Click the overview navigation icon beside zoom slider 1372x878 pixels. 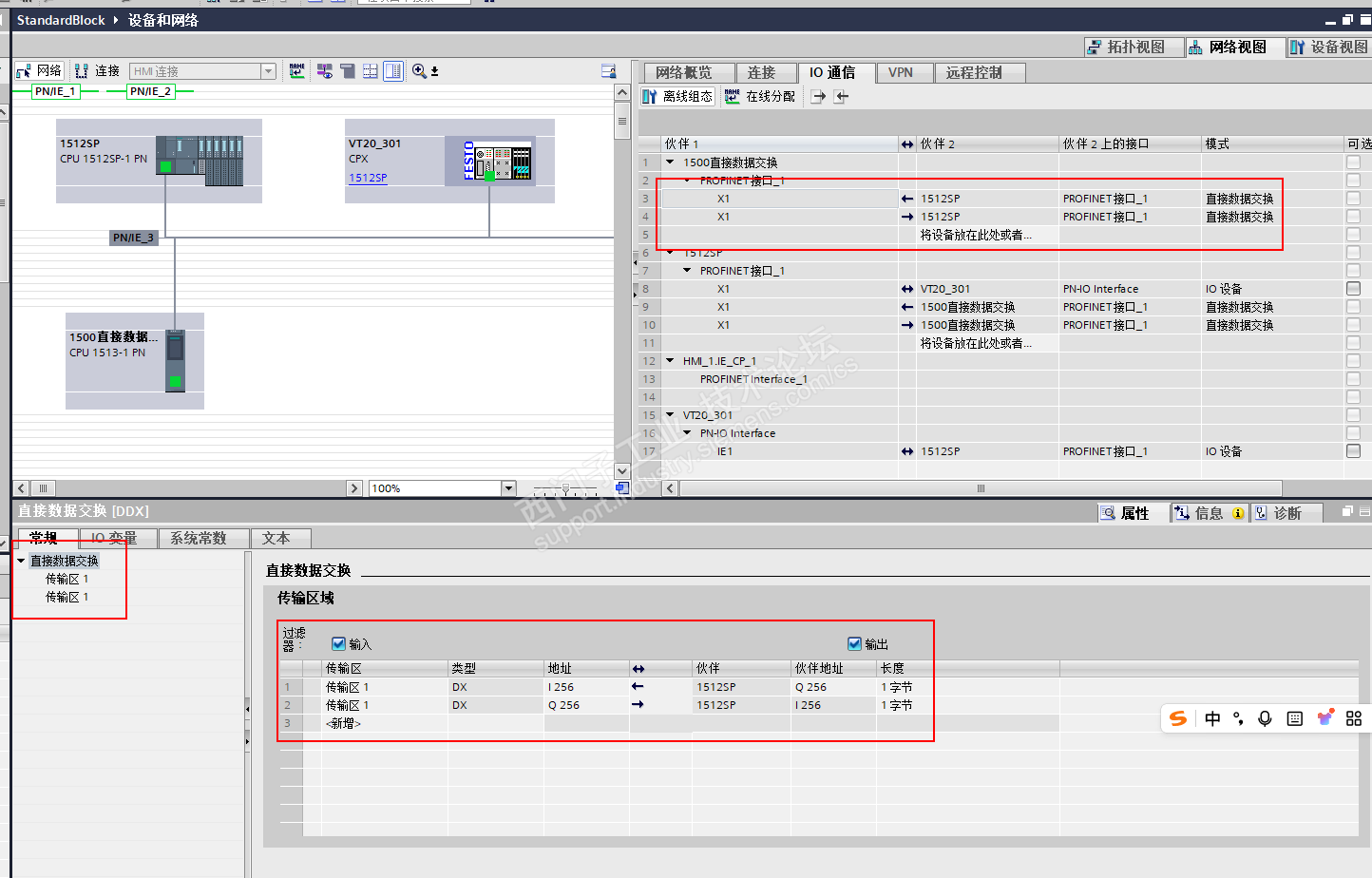point(622,487)
